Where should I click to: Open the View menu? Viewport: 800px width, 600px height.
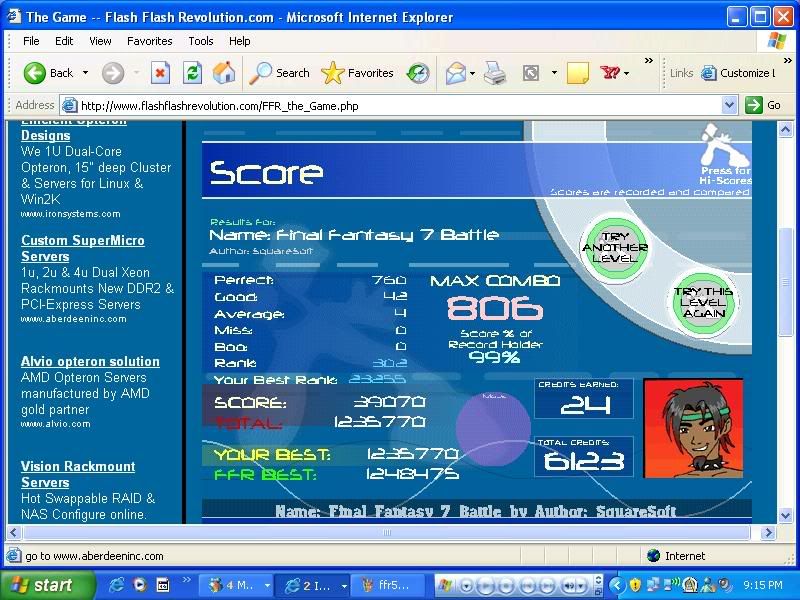point(100,41)
